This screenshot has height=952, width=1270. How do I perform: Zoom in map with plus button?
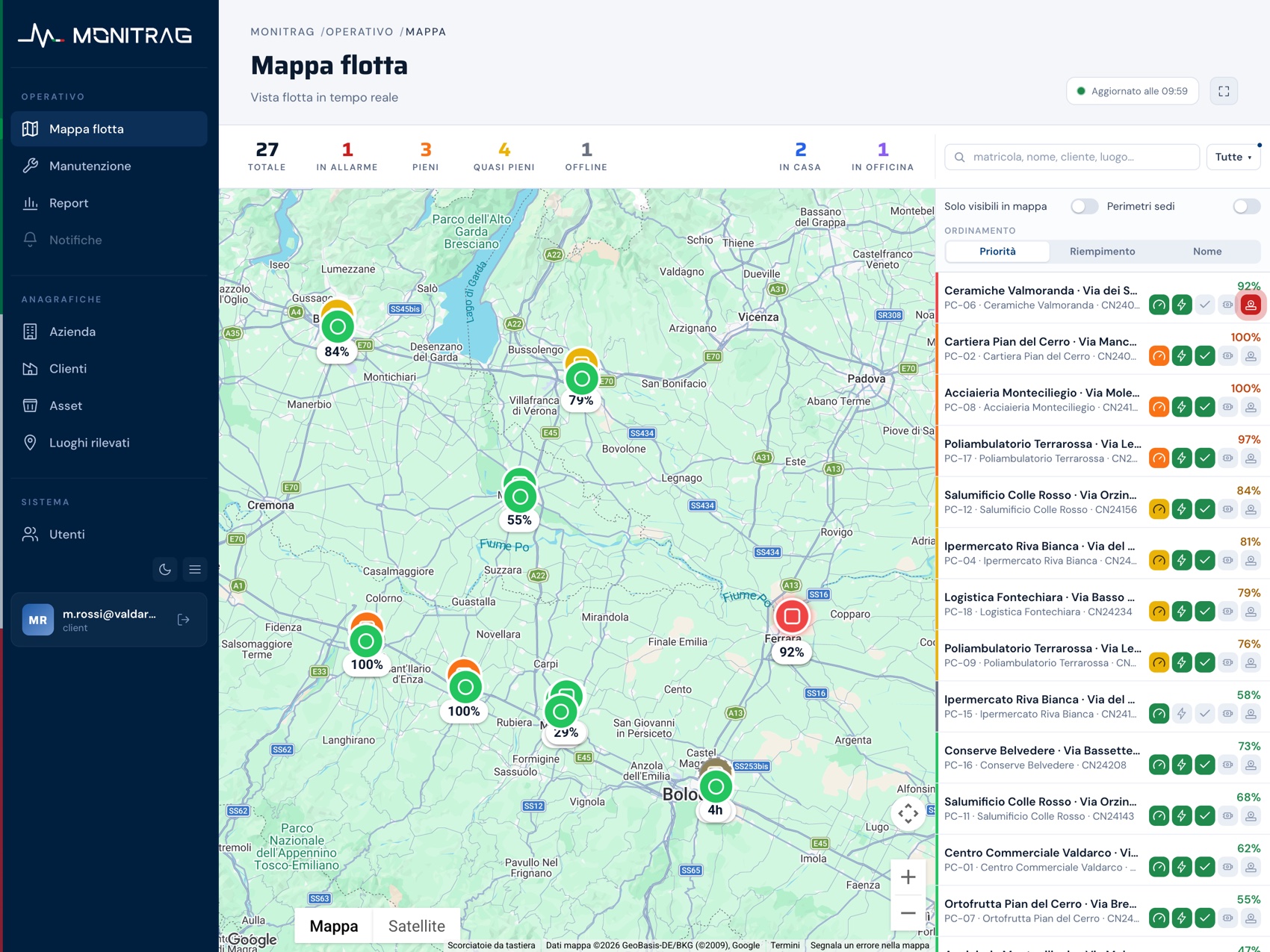pos(908,877)
